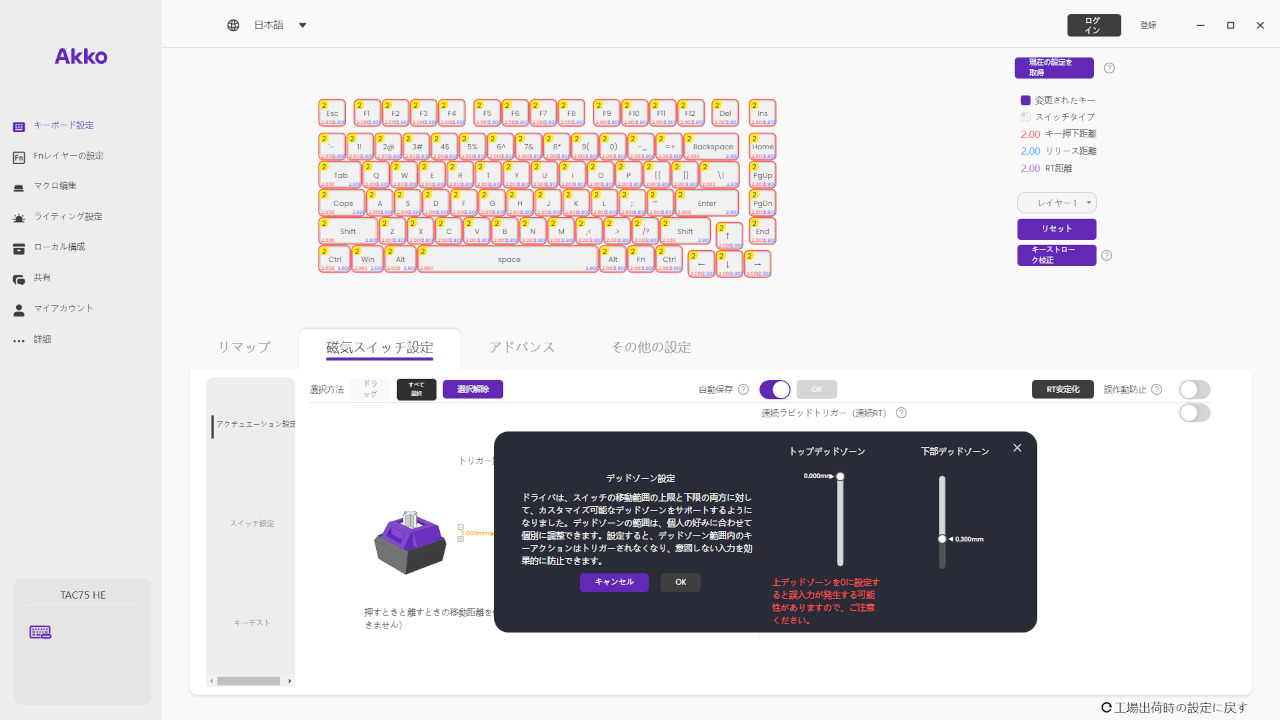Click the ログイン button
The width and height of the screenshot is (1280, 720).
1093,25
